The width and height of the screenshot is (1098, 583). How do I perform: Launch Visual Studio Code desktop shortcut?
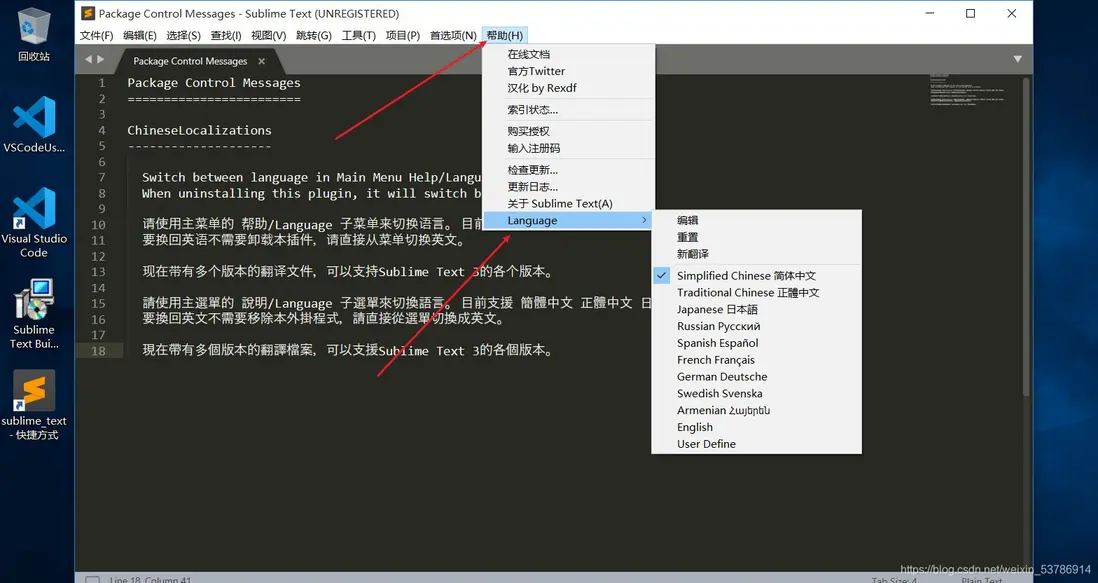pyautogui.click(x=34, y=223)
